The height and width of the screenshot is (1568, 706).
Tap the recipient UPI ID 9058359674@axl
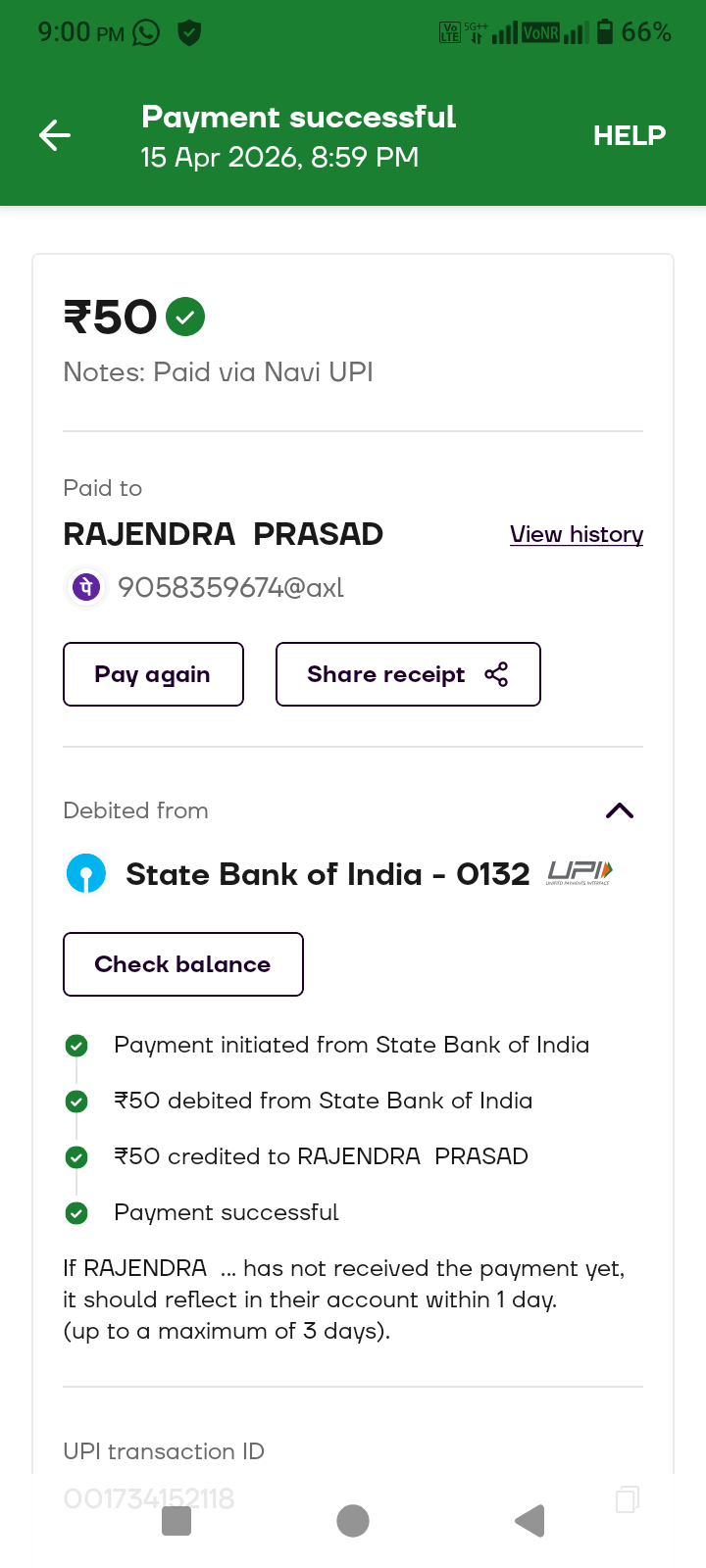click(230, 587)
